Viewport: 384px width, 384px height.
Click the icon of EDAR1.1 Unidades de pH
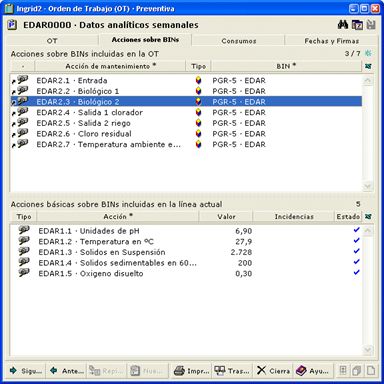click(x=24, y=230)
